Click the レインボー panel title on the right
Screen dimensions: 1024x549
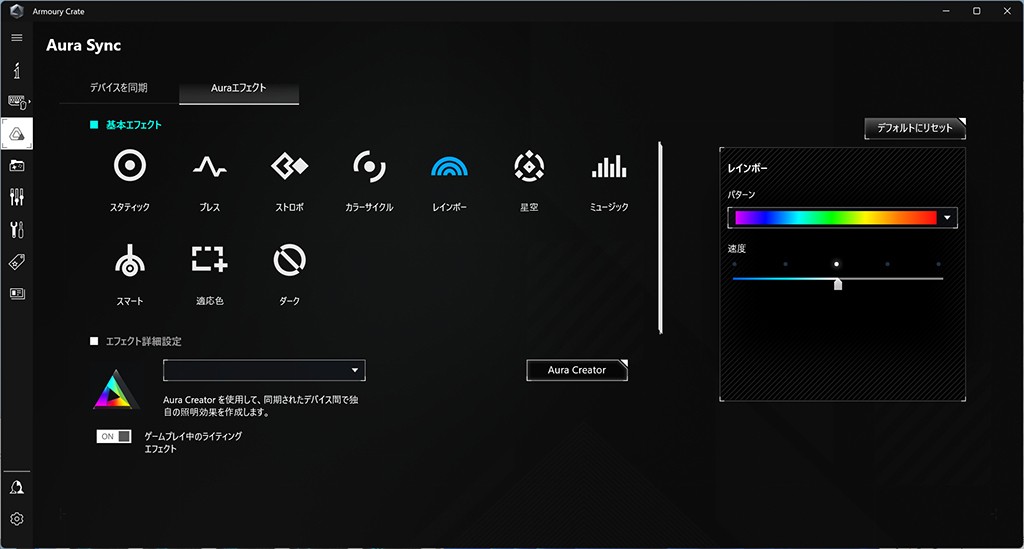coord(748,168)
